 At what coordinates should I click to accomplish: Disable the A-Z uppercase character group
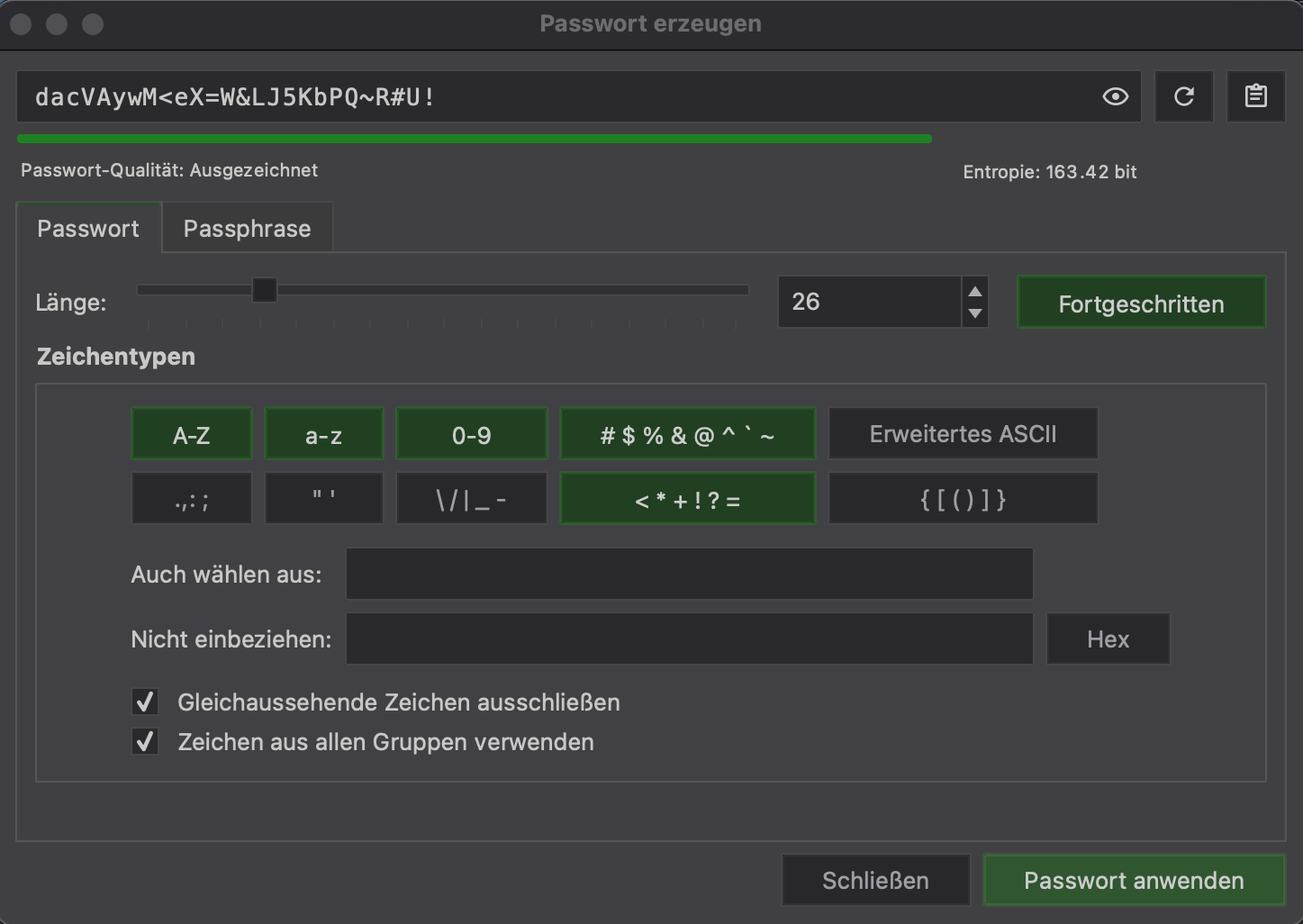191,433
